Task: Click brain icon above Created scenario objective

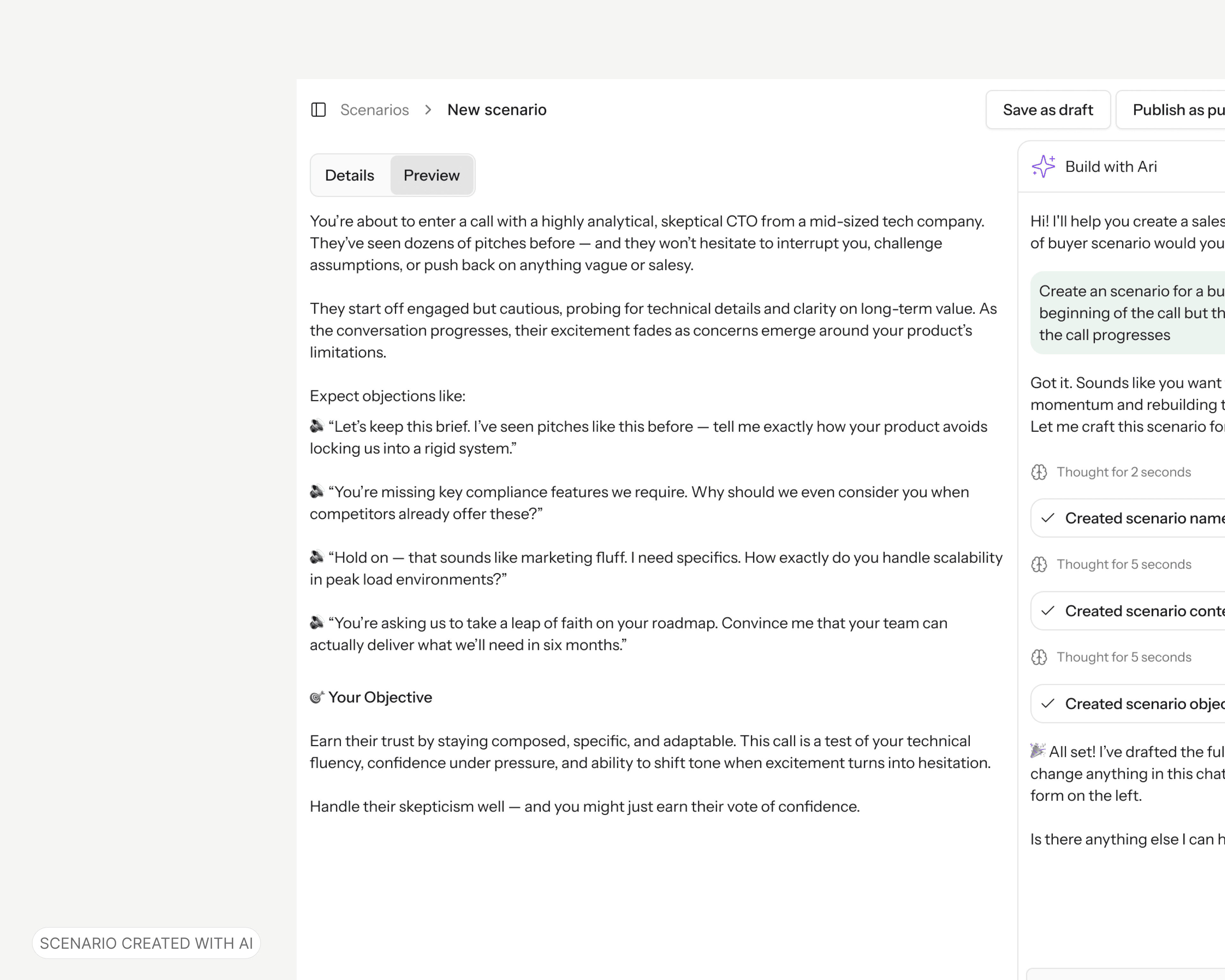Action: coord(1039,657)
